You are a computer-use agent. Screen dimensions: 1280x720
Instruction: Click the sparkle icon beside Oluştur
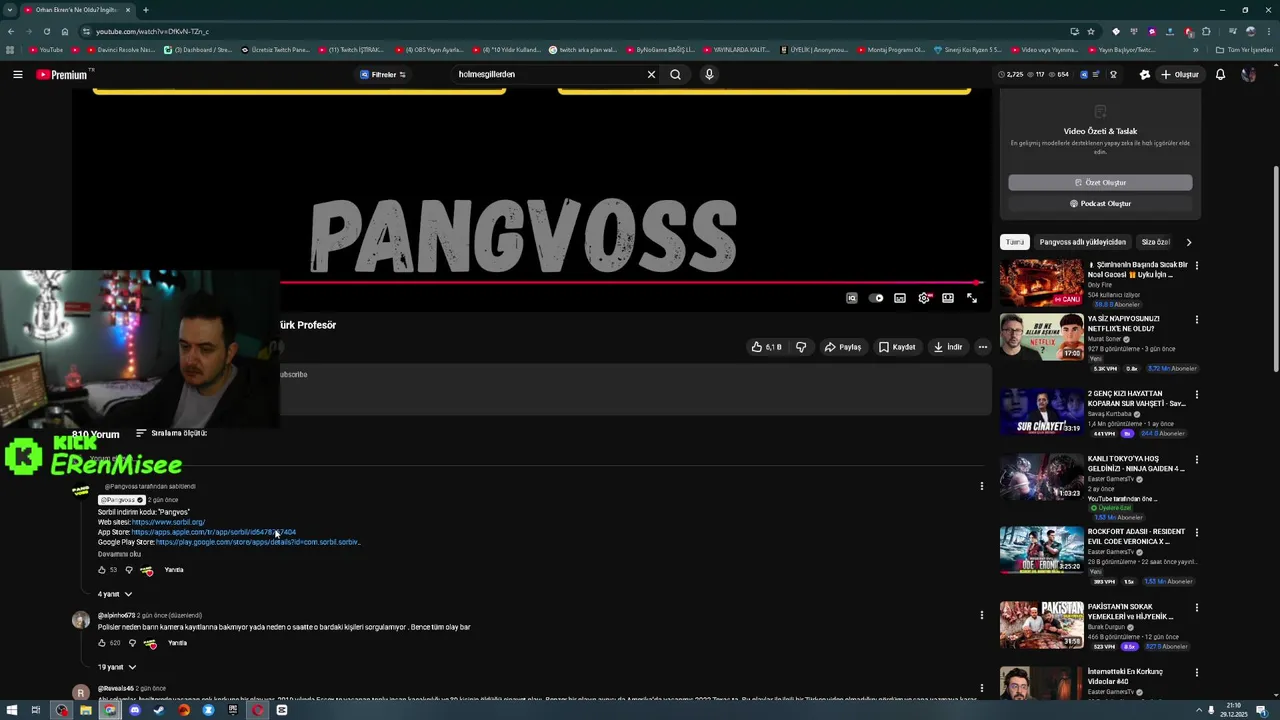(1145, 74)
